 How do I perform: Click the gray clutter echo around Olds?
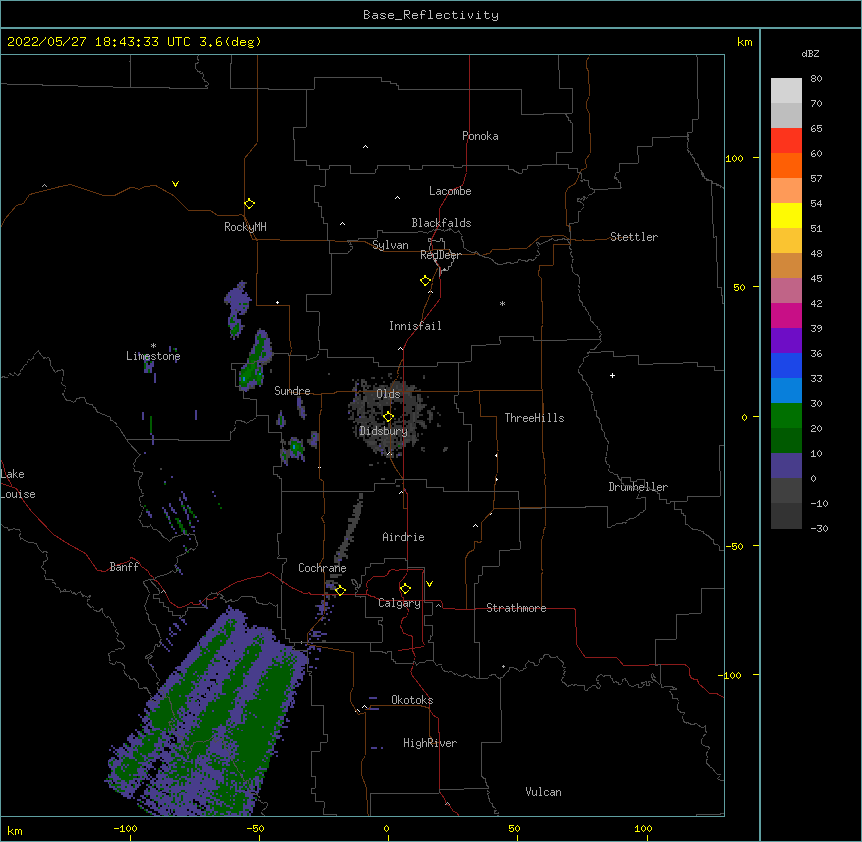[x=388, y=418]
